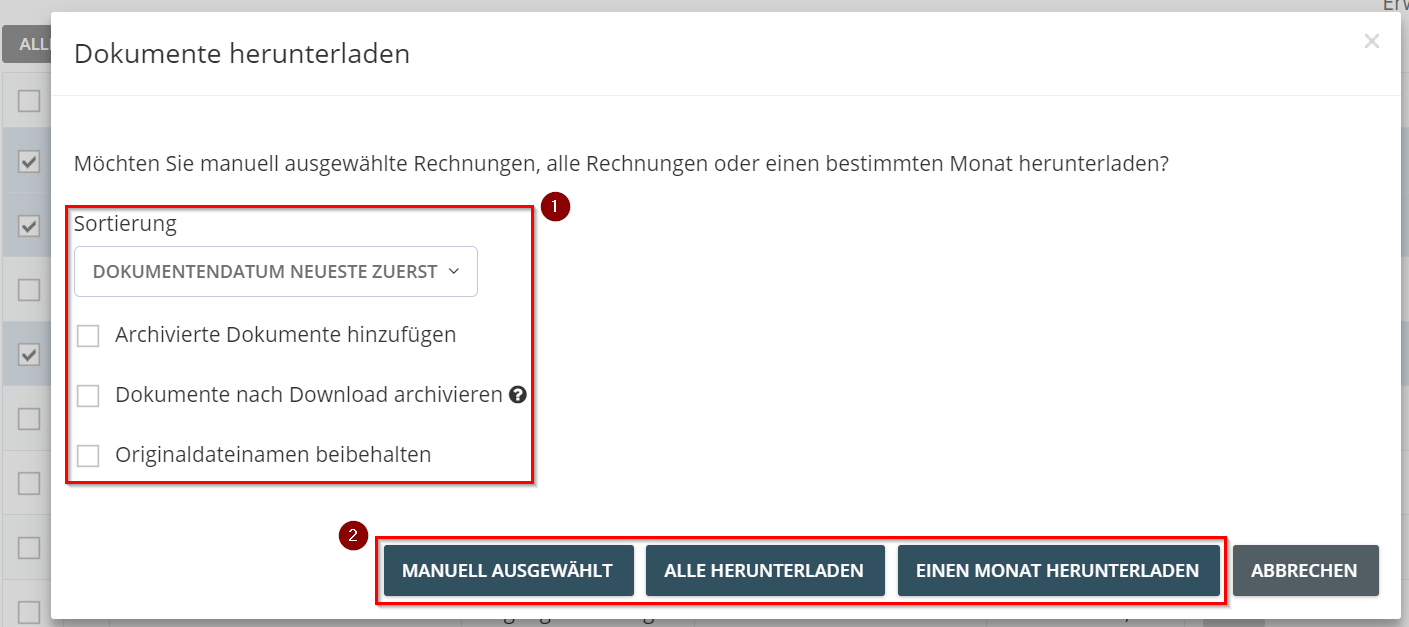Screen dimensions: 1409x627
Task: Click the question text starting Möchten Sie manuell
Action: (x=621, y=163)
